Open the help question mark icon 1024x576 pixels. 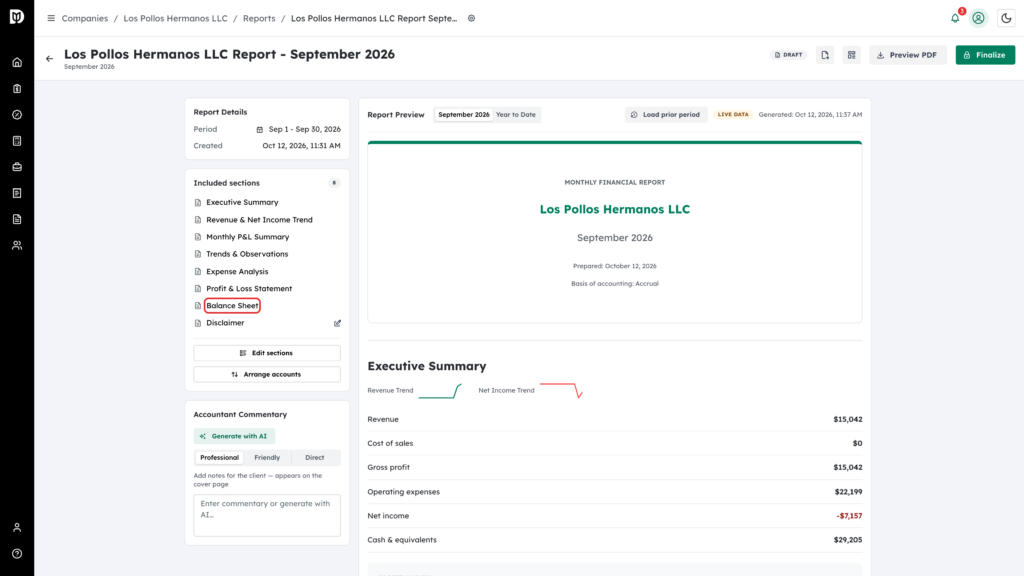17,554
